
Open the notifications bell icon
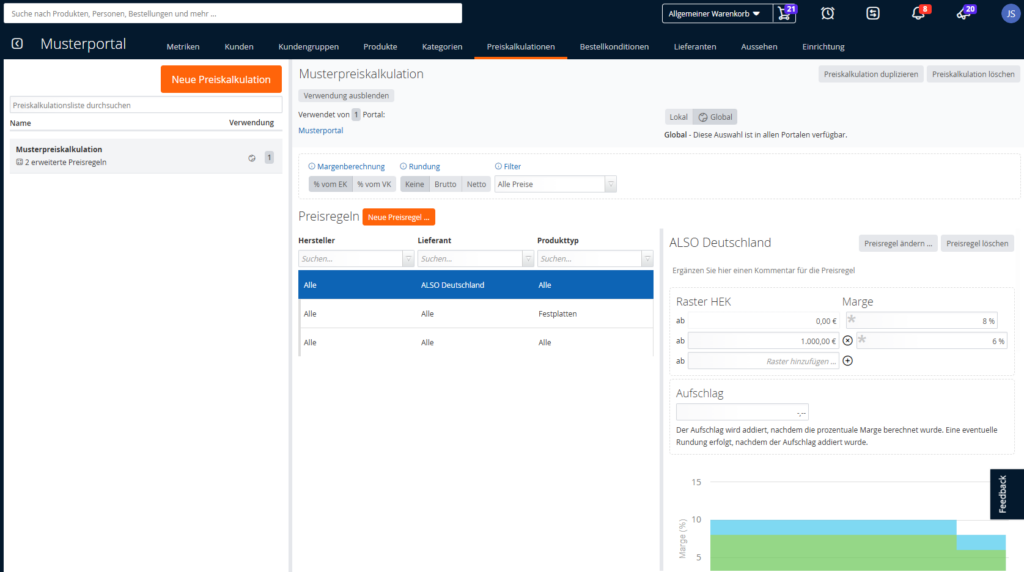[918, 13]
